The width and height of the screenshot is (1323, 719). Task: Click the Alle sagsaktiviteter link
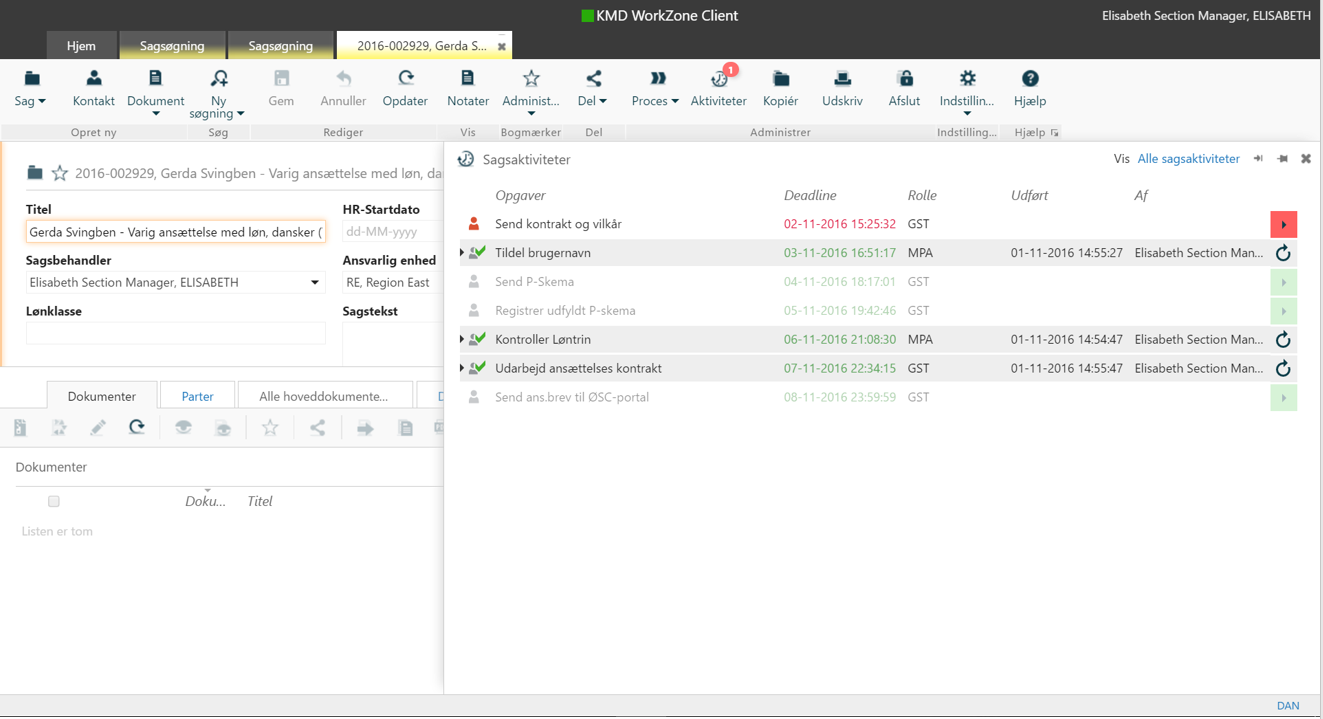click(x=1188, y=159)
